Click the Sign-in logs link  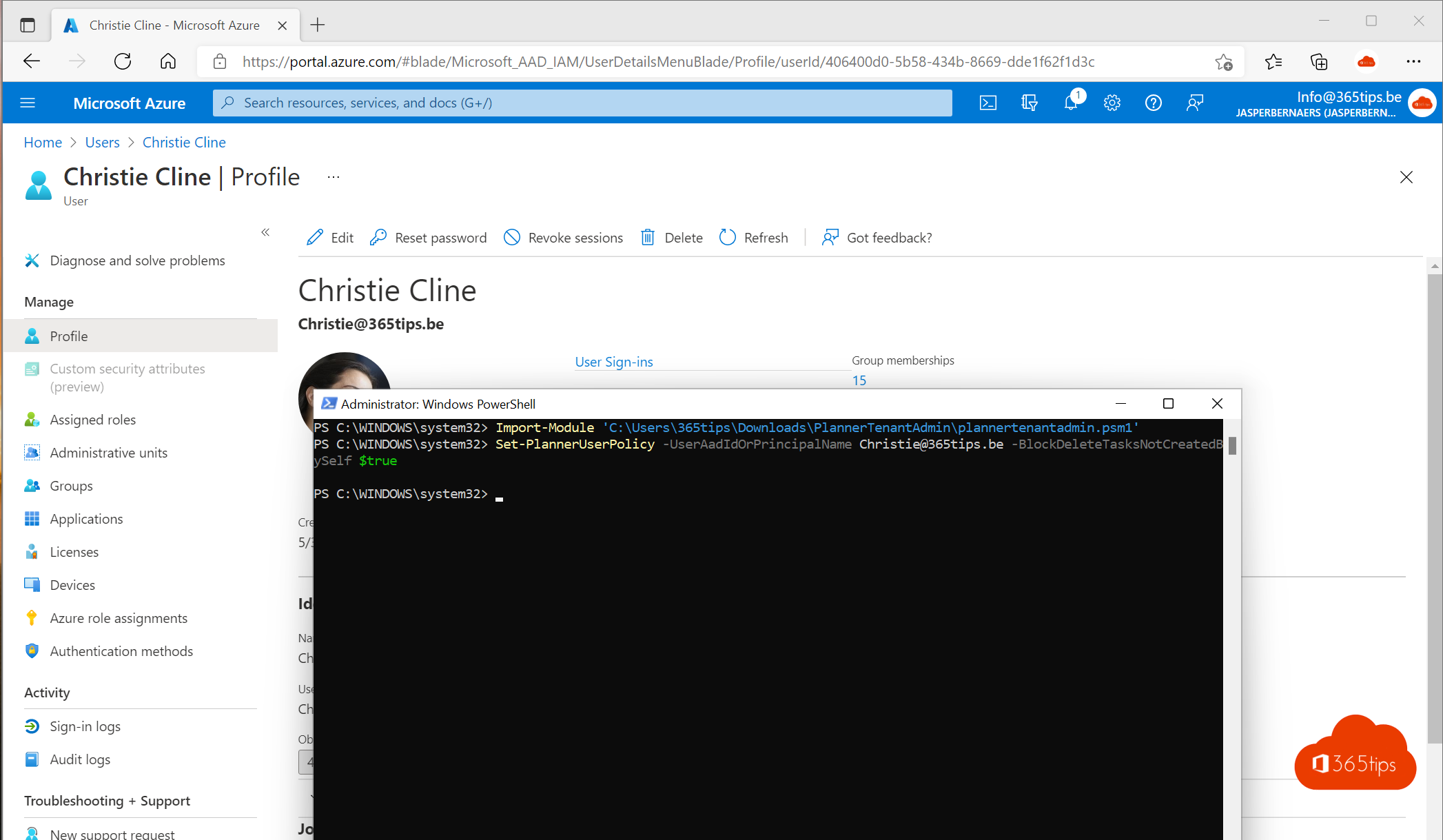point(85,725)
